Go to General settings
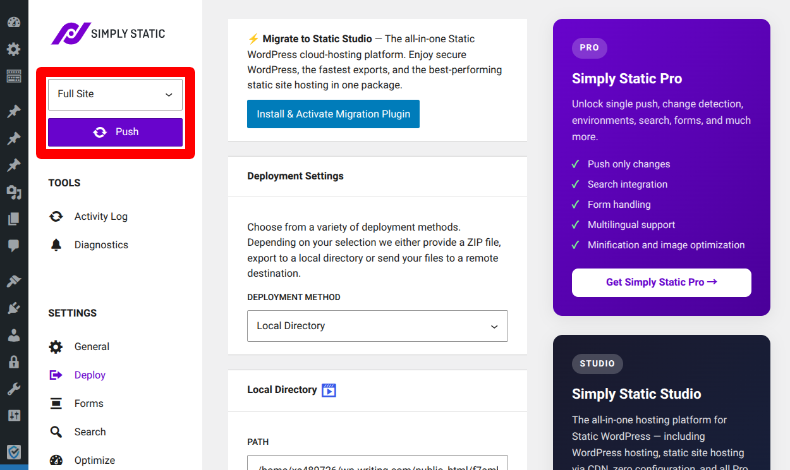The width and height of the screenshot is (790, 470). point(92,347)
